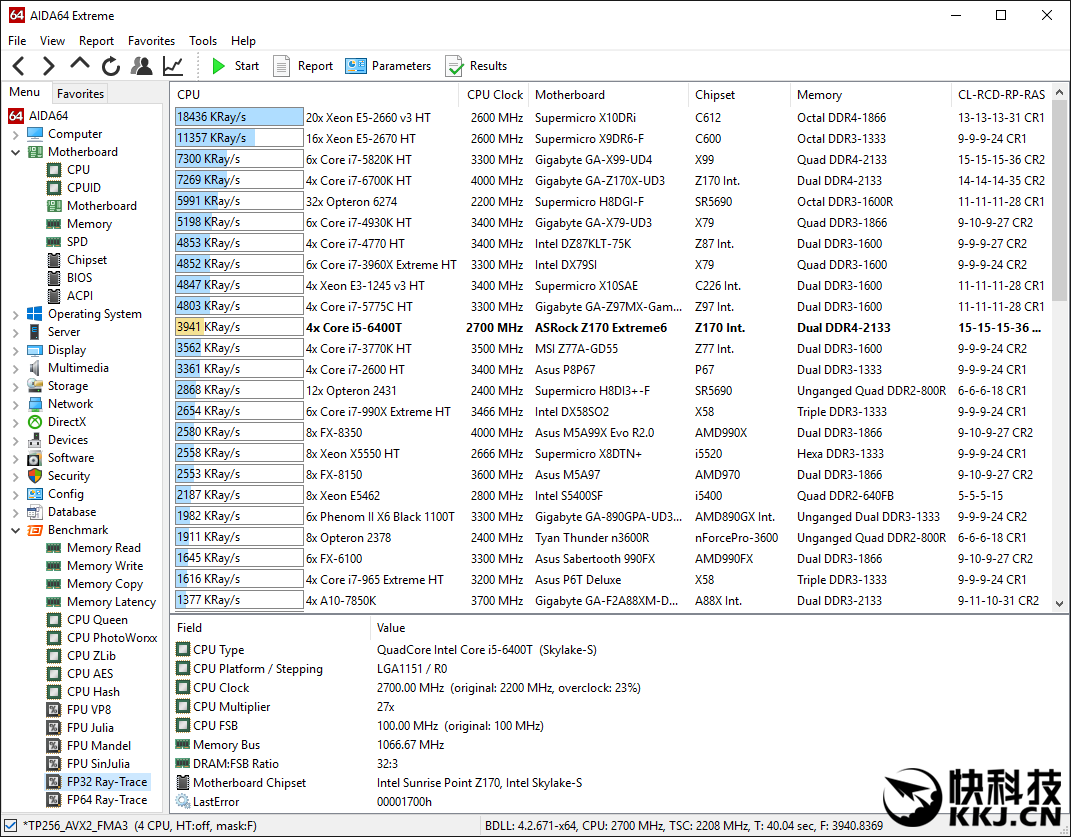Open benchmark Results
Screen dimensions: 1071x837
pyautogui.click(x=476, y=66)
